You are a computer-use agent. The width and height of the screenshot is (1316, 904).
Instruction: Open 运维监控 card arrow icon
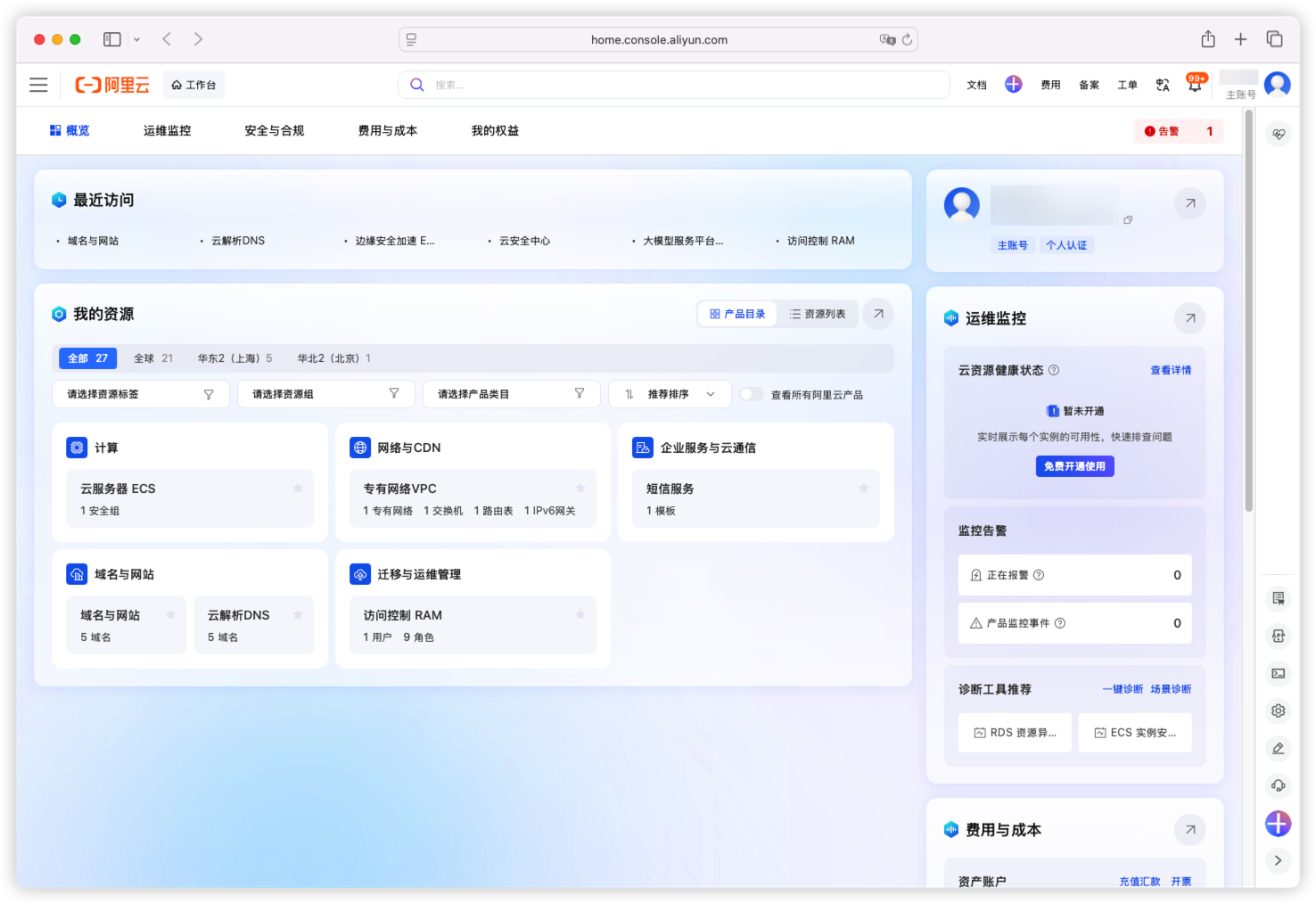pyautogui.click(x=1190, y=318)
